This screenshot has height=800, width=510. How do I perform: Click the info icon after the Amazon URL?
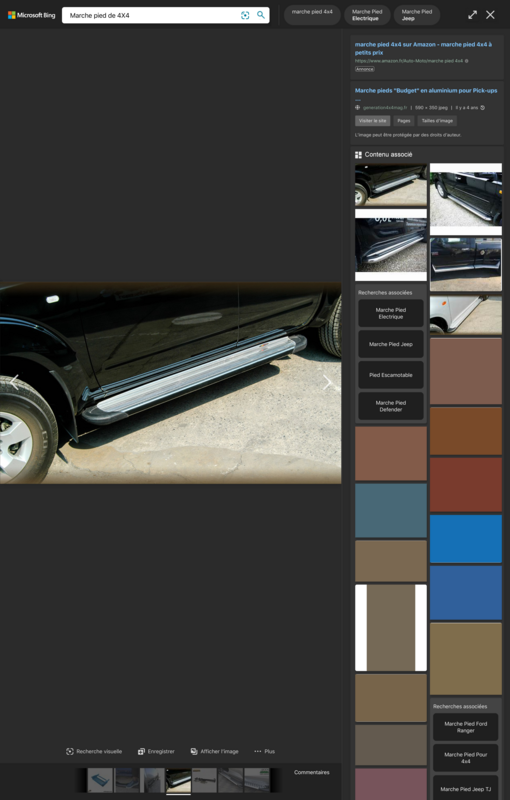click(x=466, y=61)
